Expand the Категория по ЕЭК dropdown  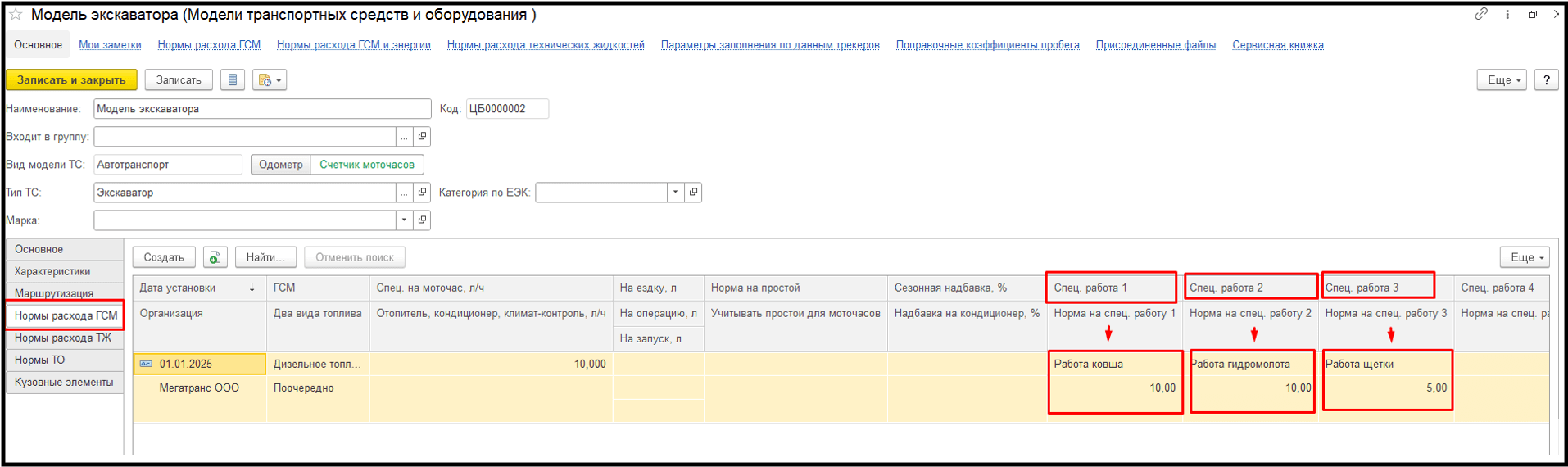click(675, 193)
